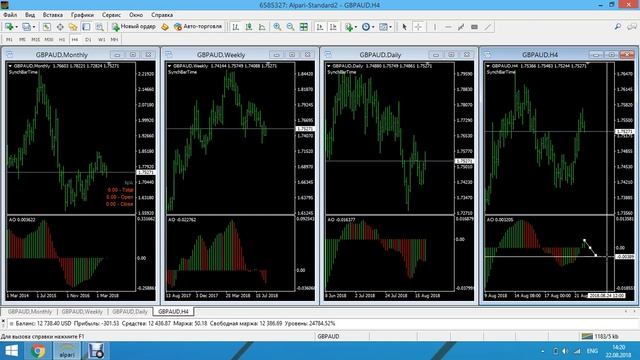Viewport: 640px width, 360px height.
Task: Open the Navigator panel icon
Action: pos(73,27)
